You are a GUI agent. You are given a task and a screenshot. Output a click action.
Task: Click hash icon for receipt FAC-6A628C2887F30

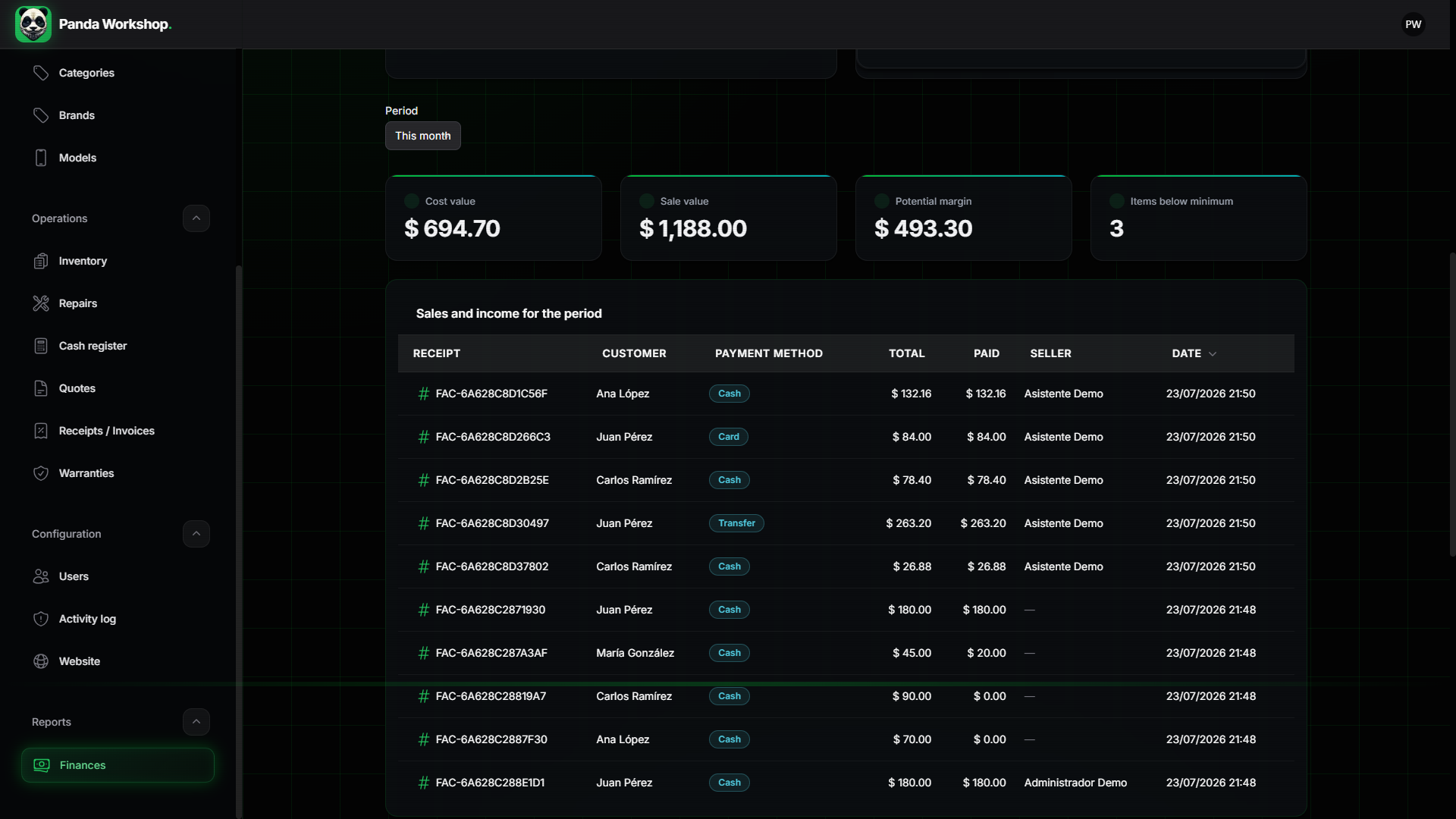point(424,739)
